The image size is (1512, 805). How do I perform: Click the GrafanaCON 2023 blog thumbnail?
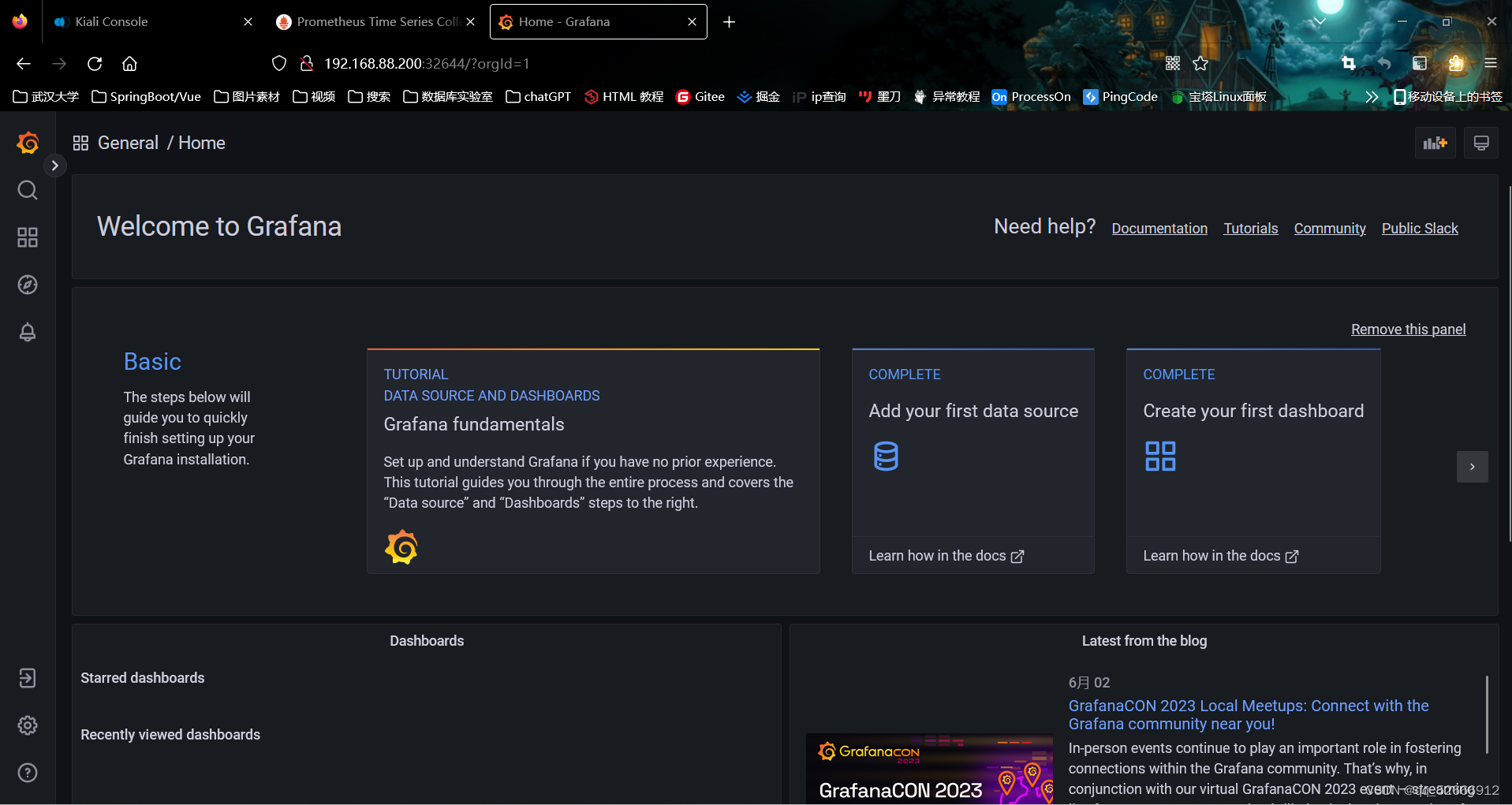(929, 769)
